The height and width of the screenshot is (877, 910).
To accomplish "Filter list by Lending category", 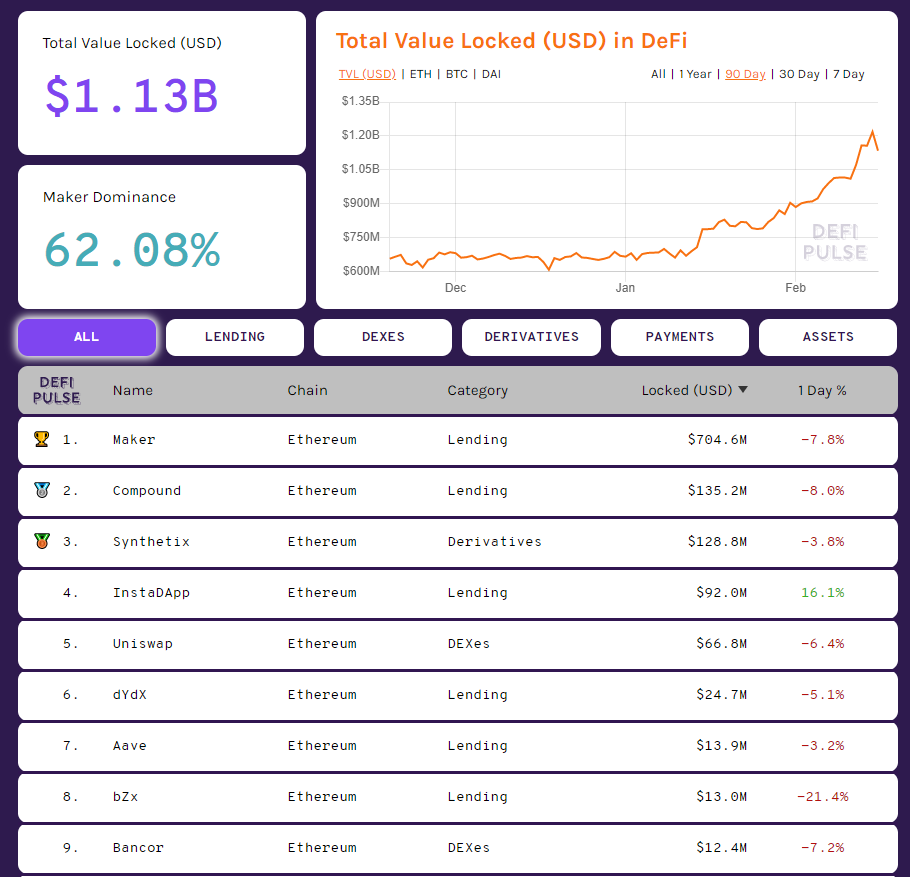I will 235,337.
